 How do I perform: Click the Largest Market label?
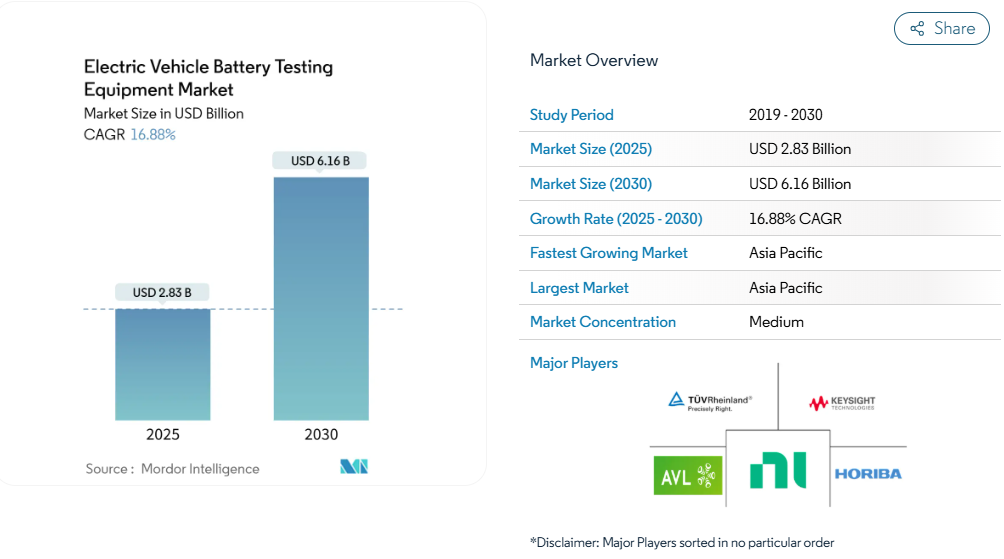(579, 288)
